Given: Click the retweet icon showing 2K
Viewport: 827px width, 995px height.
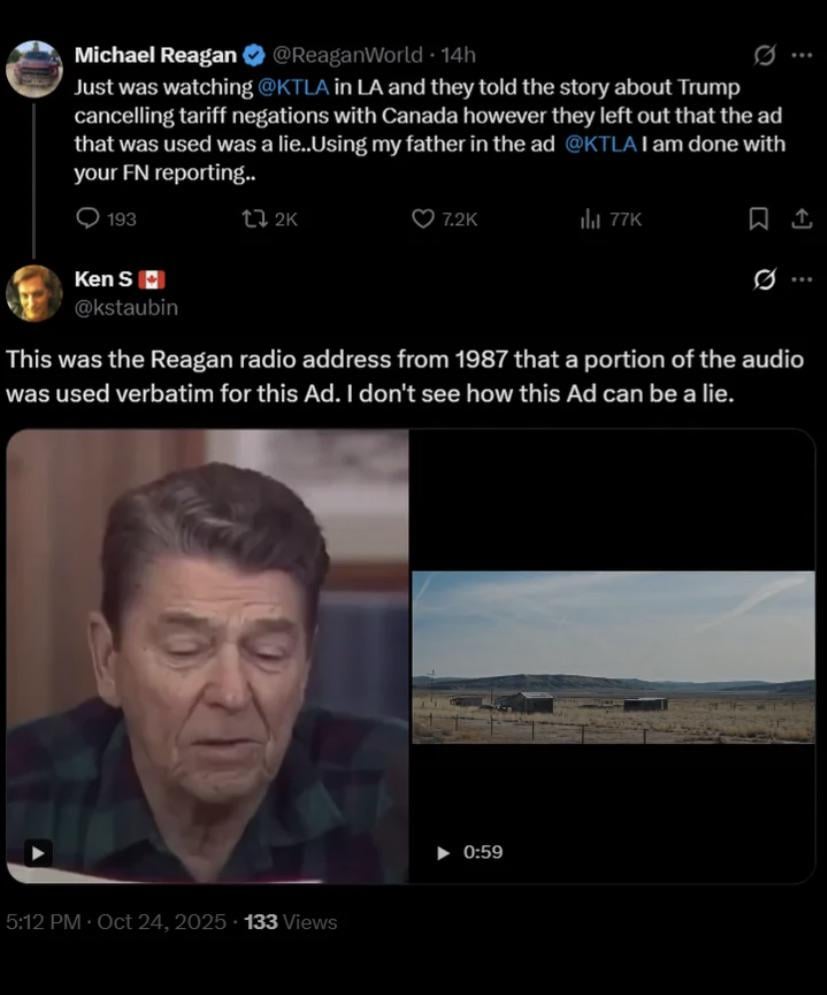Looking at the screenshot, I should coord(249,218).
